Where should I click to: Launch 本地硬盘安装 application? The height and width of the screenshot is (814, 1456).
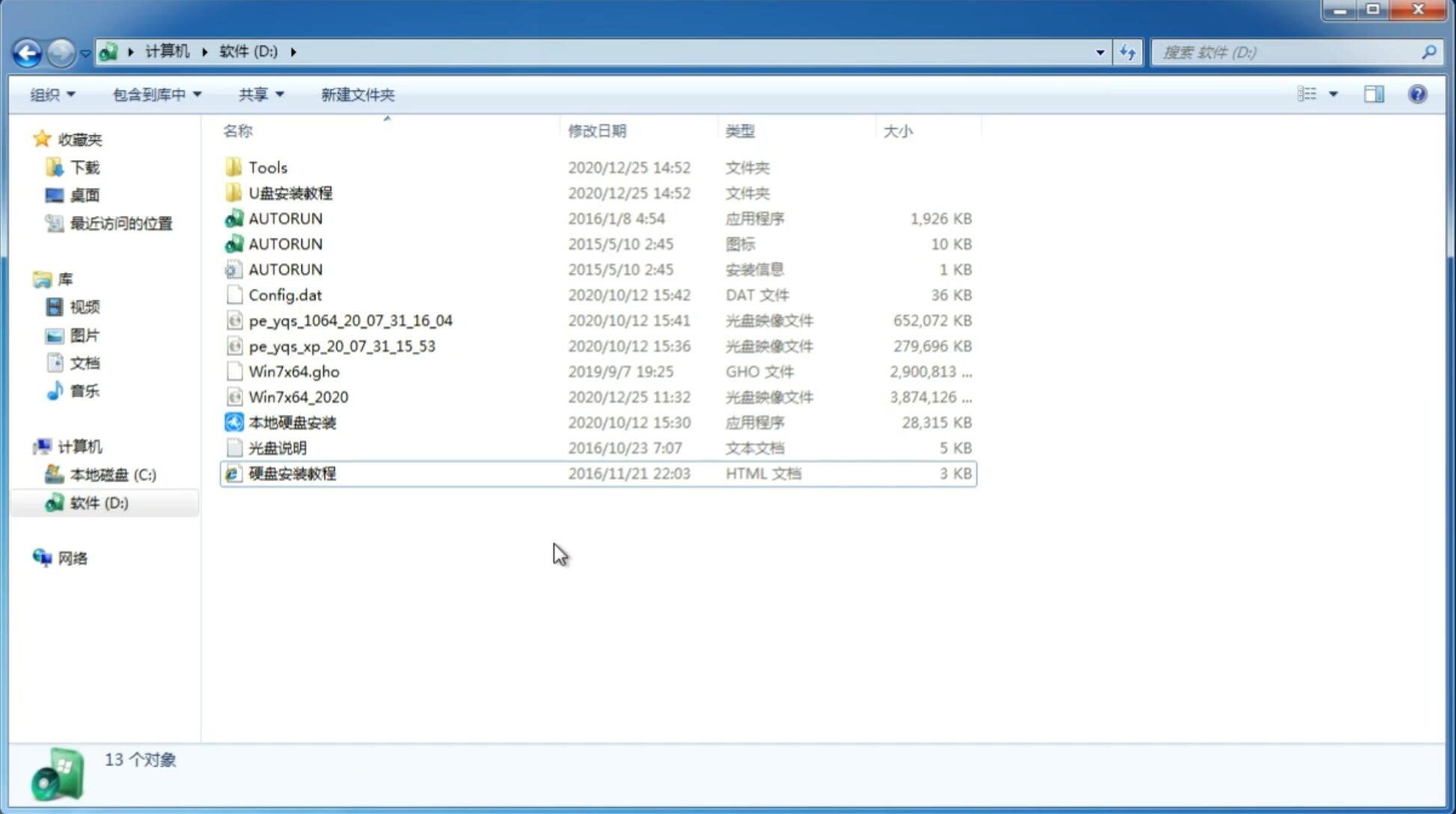coord(292,422)
